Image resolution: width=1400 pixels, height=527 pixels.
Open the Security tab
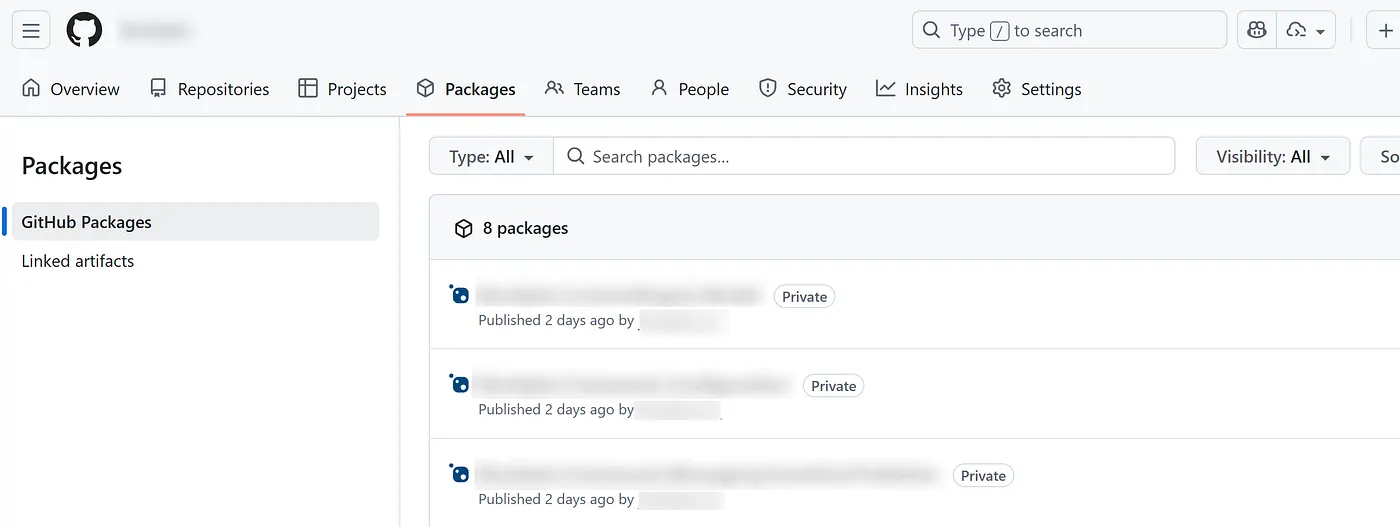click(x=802, y=89)
